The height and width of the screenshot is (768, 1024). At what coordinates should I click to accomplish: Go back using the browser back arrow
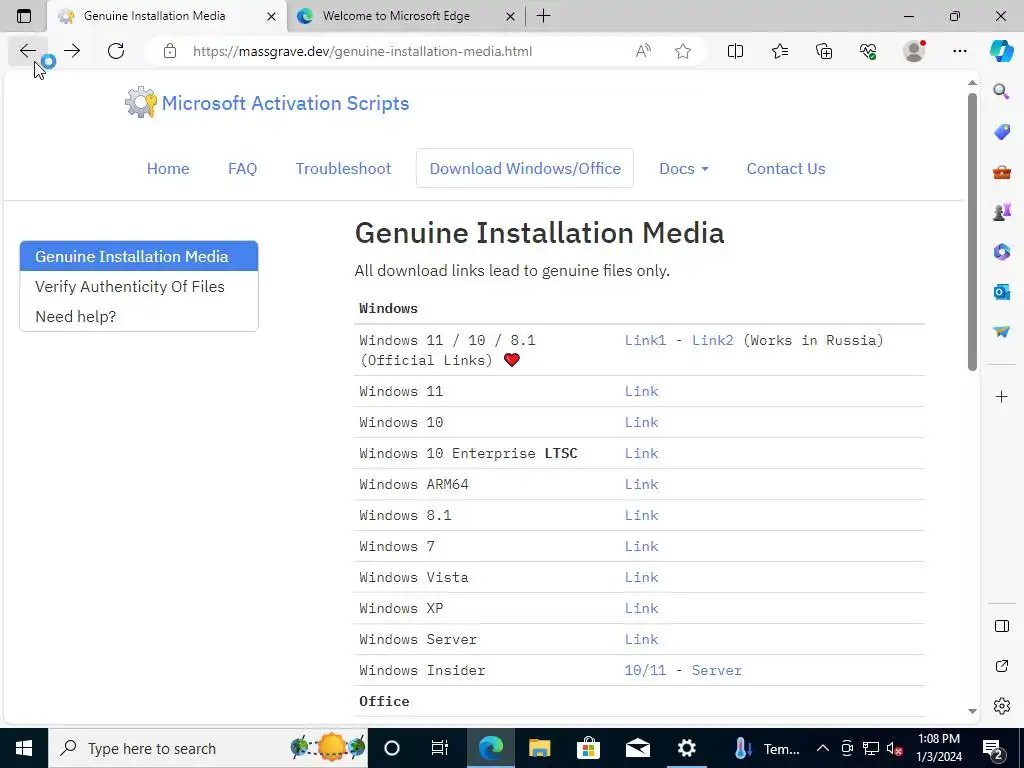(27, 51)
